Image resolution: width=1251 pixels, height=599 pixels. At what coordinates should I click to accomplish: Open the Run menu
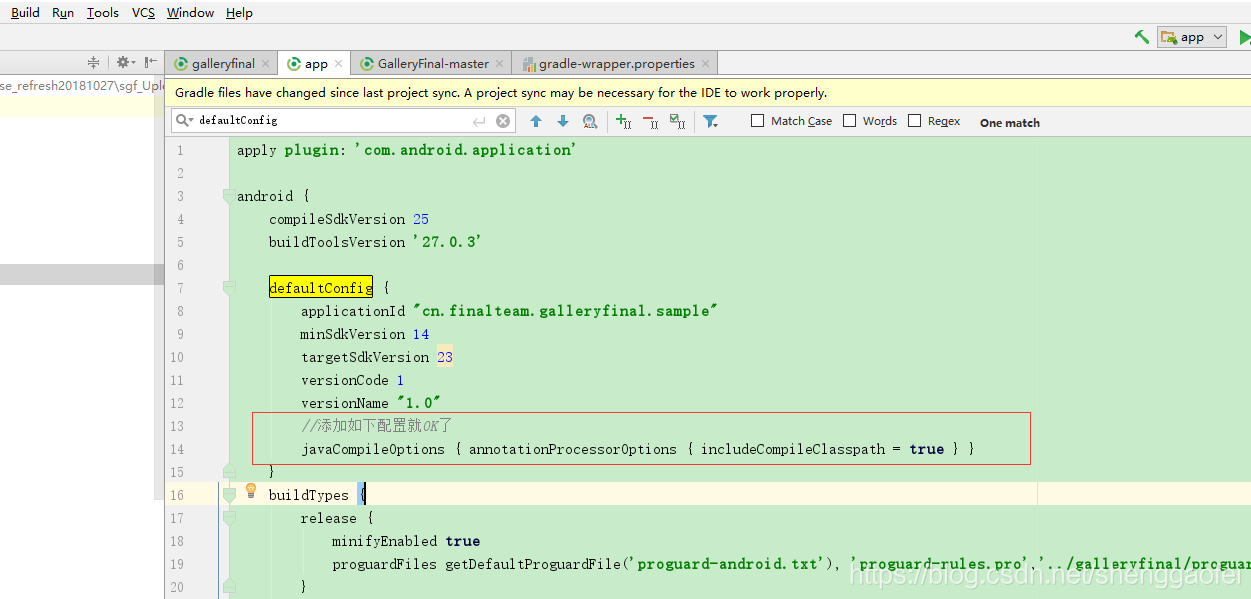(62, 12)
